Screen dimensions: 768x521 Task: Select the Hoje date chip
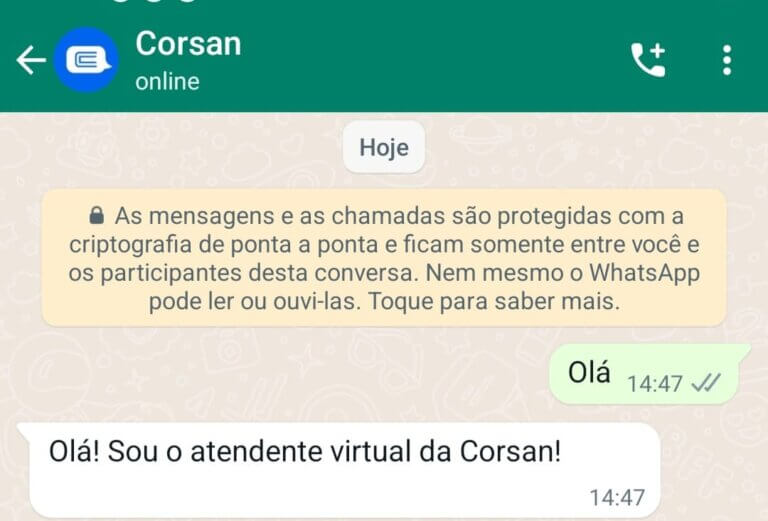(x=384, y=147)
